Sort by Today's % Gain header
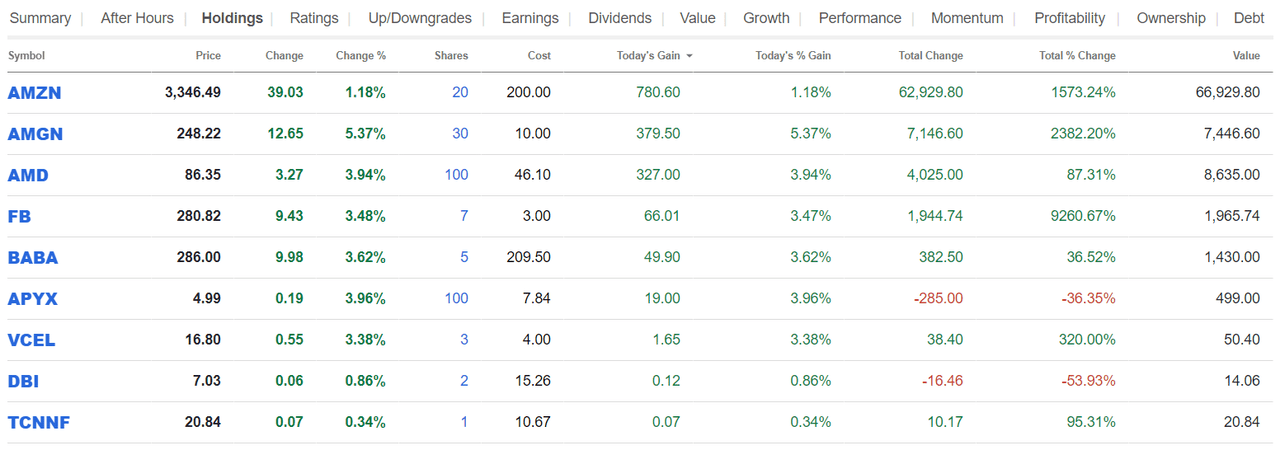The image size is (1280, 450). pyautogui.click(x=793, y=56)
